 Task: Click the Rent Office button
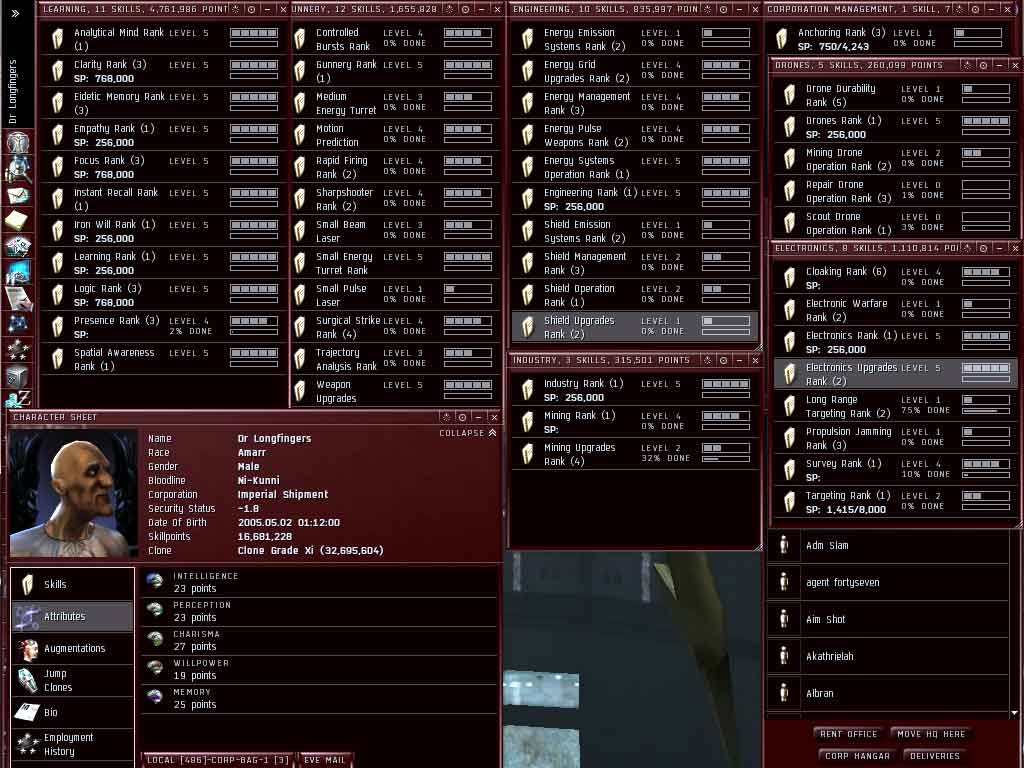point(848,734)
